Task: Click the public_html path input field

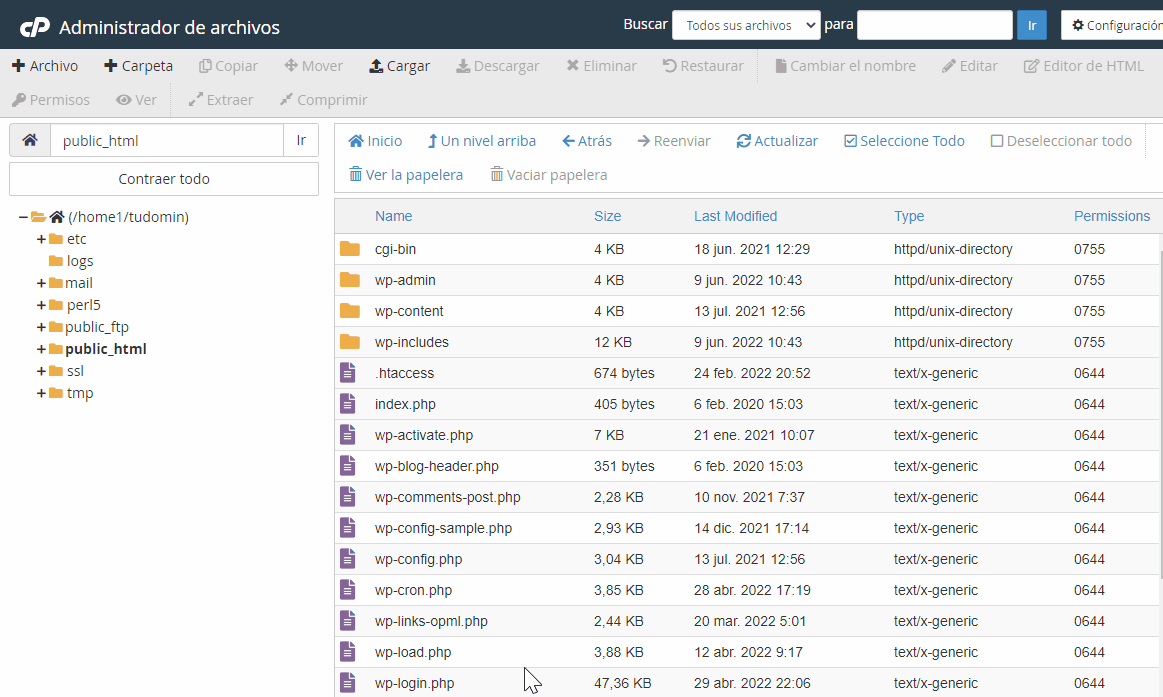Action: [x=167, y=140]
